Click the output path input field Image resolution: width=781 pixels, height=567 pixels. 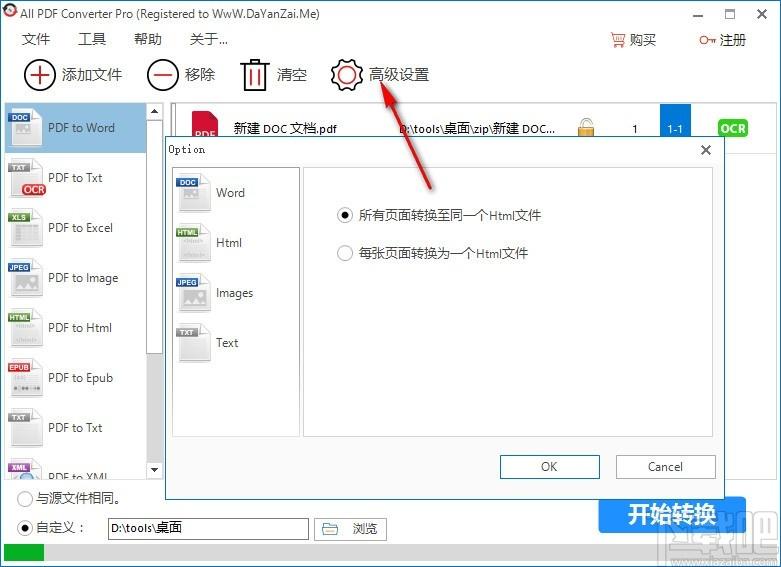[x=208, y=529]
